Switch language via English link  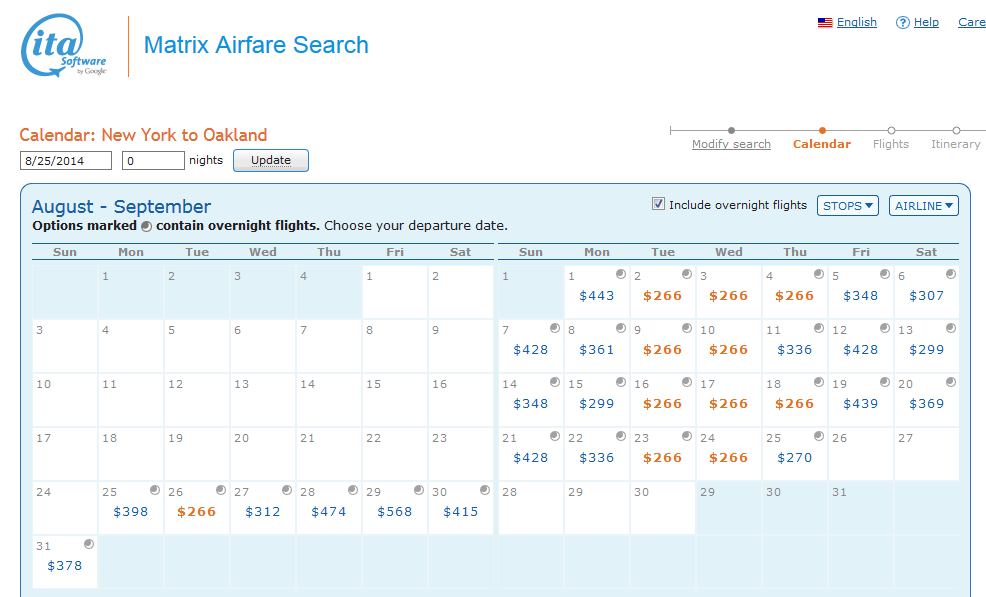857,22
